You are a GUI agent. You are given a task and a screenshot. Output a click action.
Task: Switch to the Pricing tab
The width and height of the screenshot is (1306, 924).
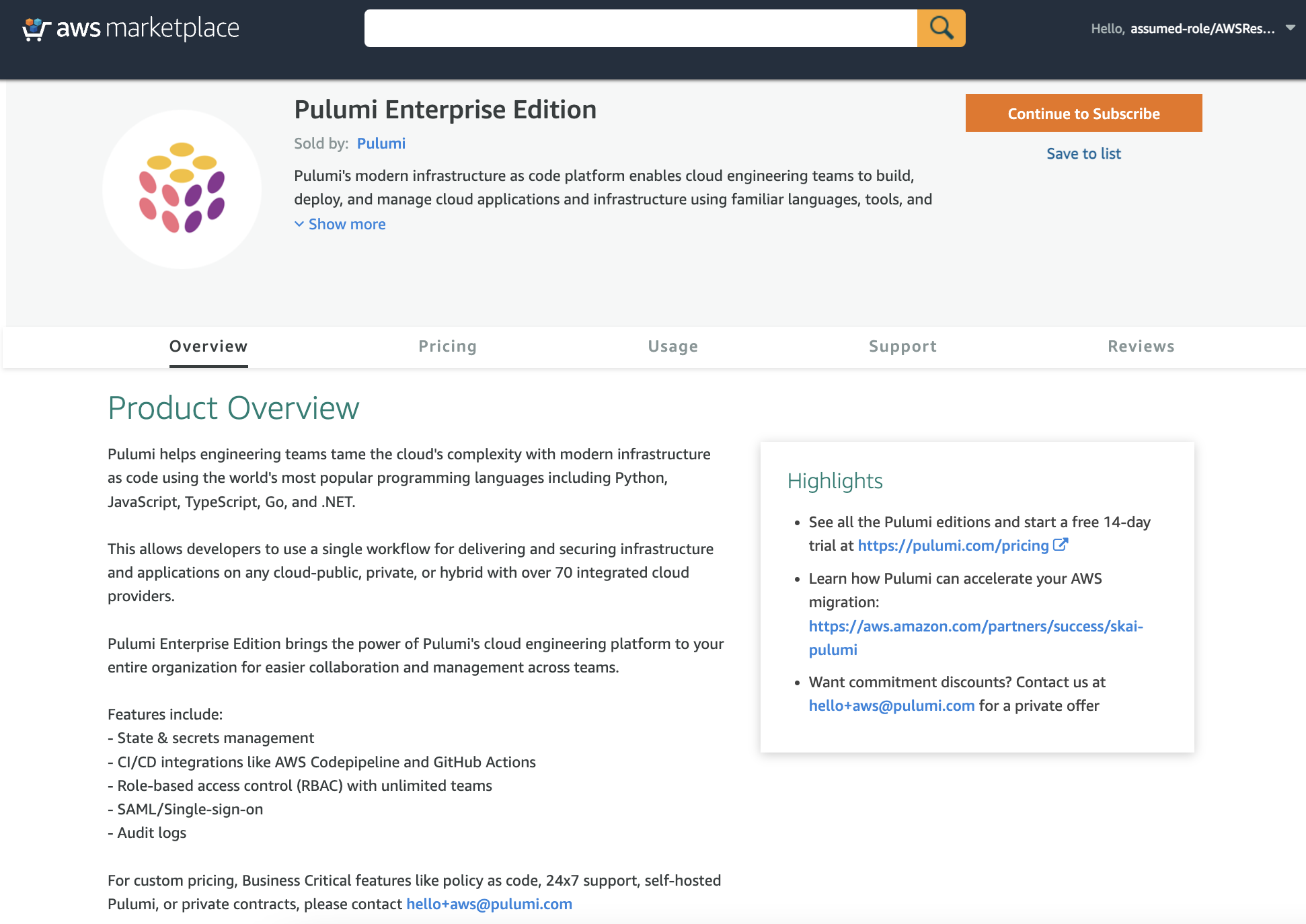(x=447, y=346)
